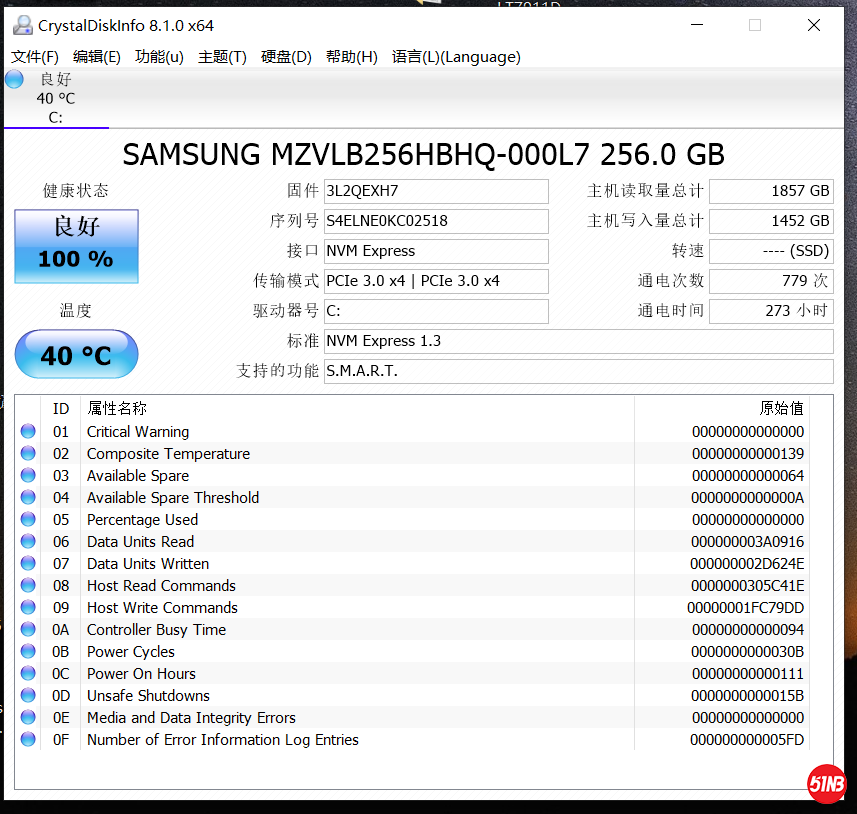Open the 硬盘(D) disk menu

[286, 57]
